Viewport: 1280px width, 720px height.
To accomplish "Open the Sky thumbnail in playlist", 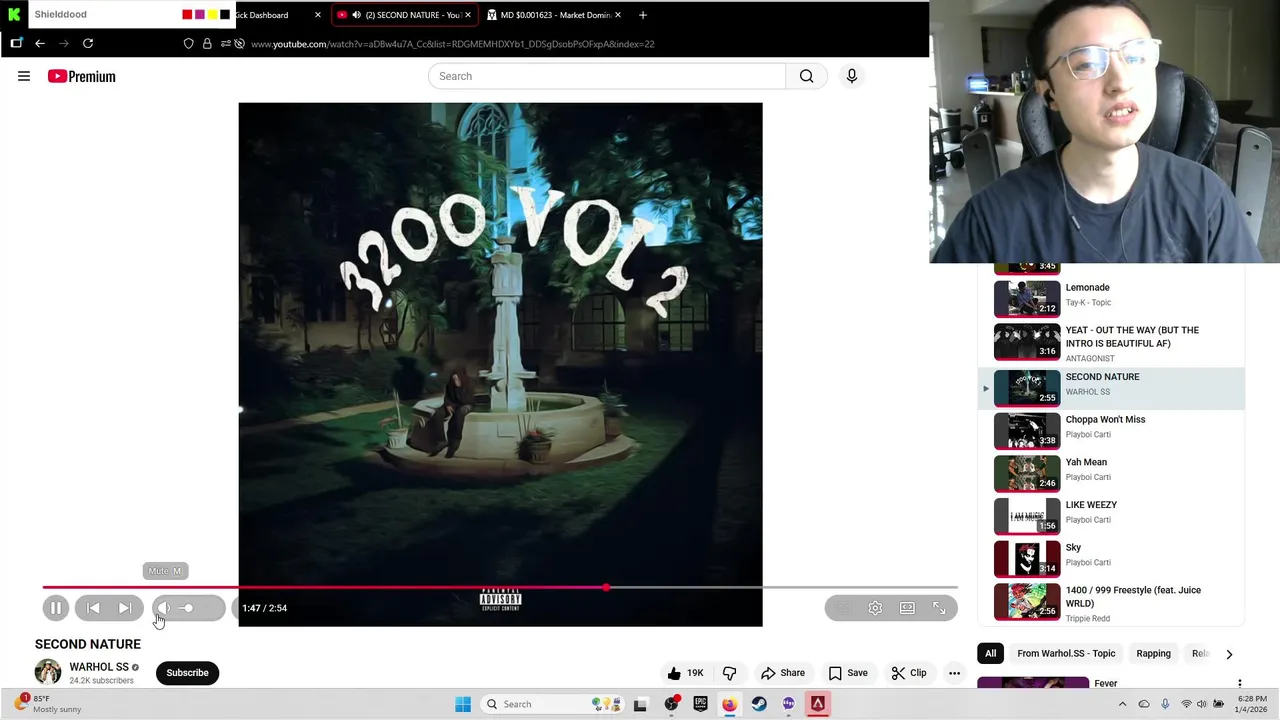I will [x=1027, y=559].
